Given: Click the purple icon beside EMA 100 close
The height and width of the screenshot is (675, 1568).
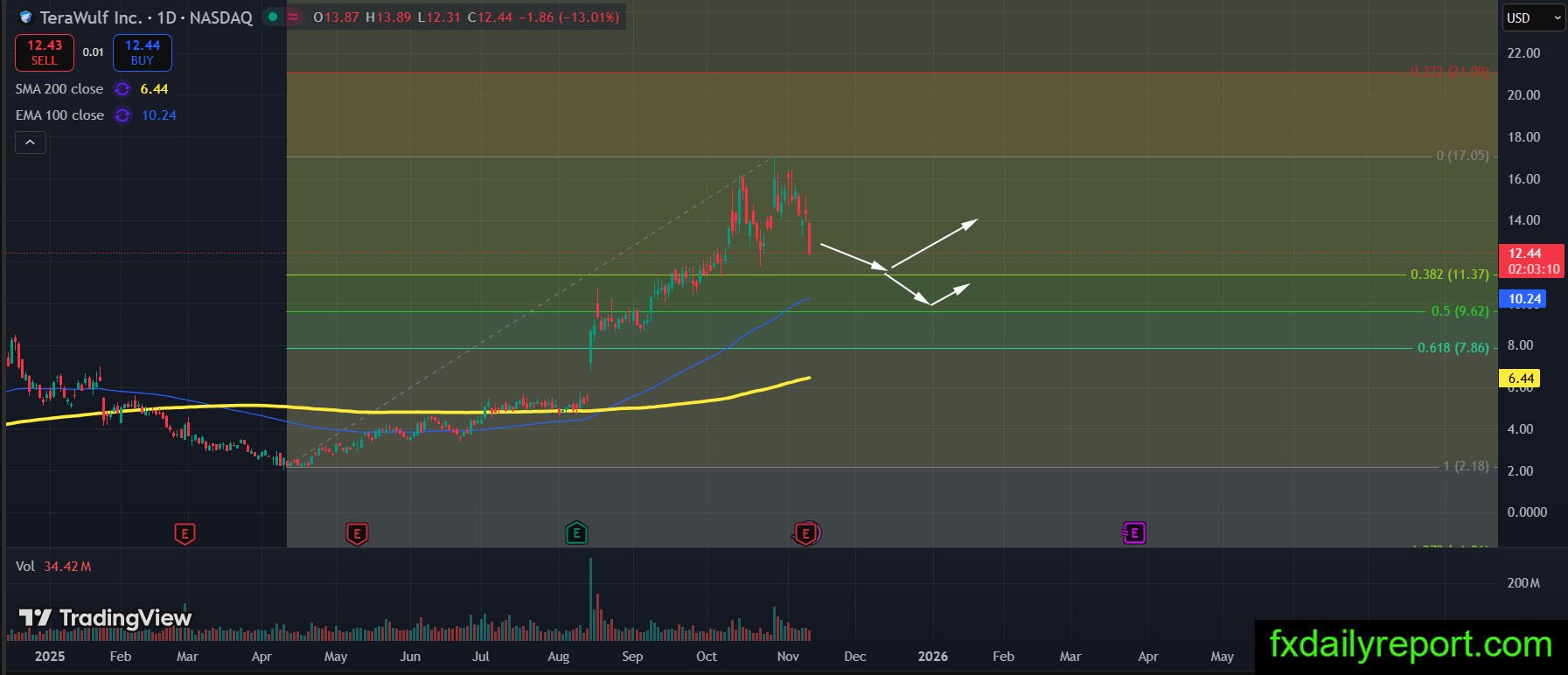Looking at the screenshot, I should point(122,115).
